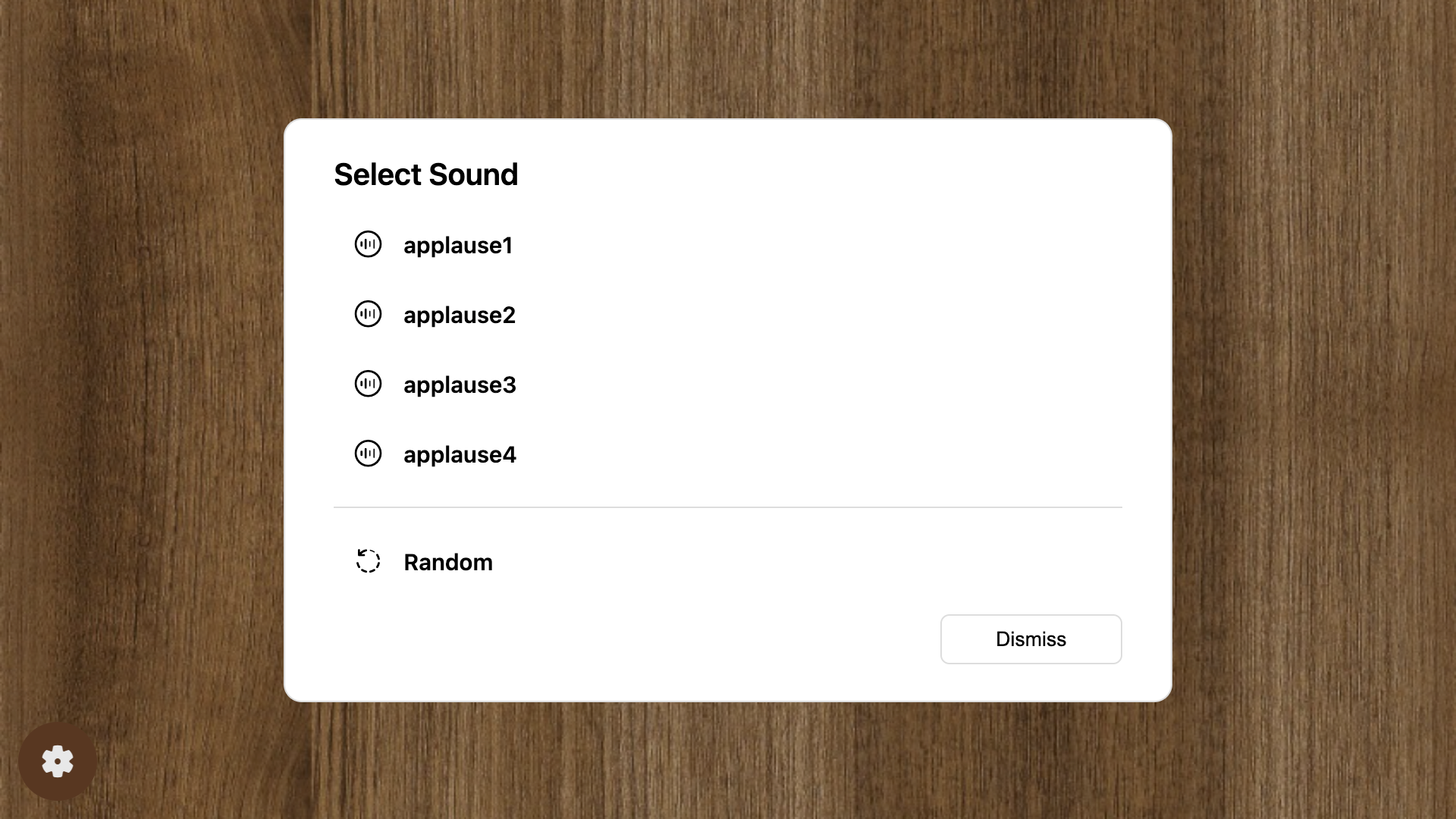The width and height of the screenshot is (1456, 819).
Task: Click the waveform icon beside applause1
Action: click(368, 244)
